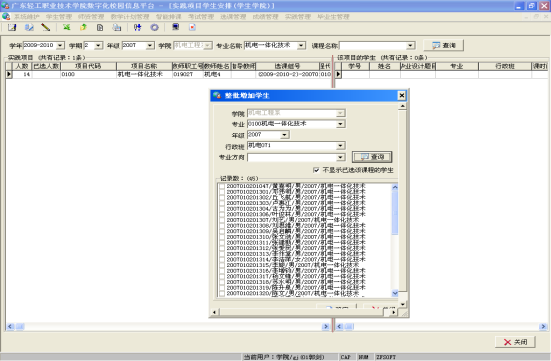The height and width of the screenshot is (361, 551).
Task: Check the student row ending 201314
Action: tap(222, 259)
